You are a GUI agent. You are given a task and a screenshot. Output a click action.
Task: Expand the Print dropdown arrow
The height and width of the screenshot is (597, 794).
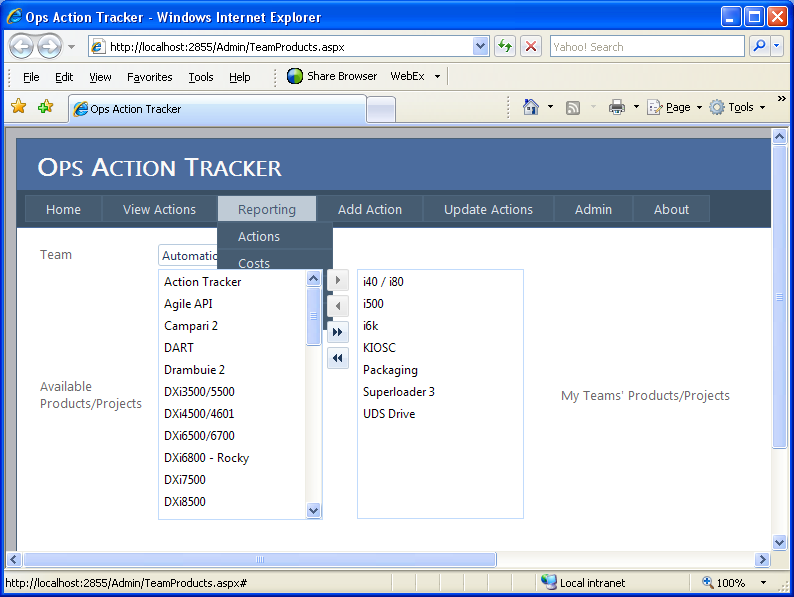(636, 107)
